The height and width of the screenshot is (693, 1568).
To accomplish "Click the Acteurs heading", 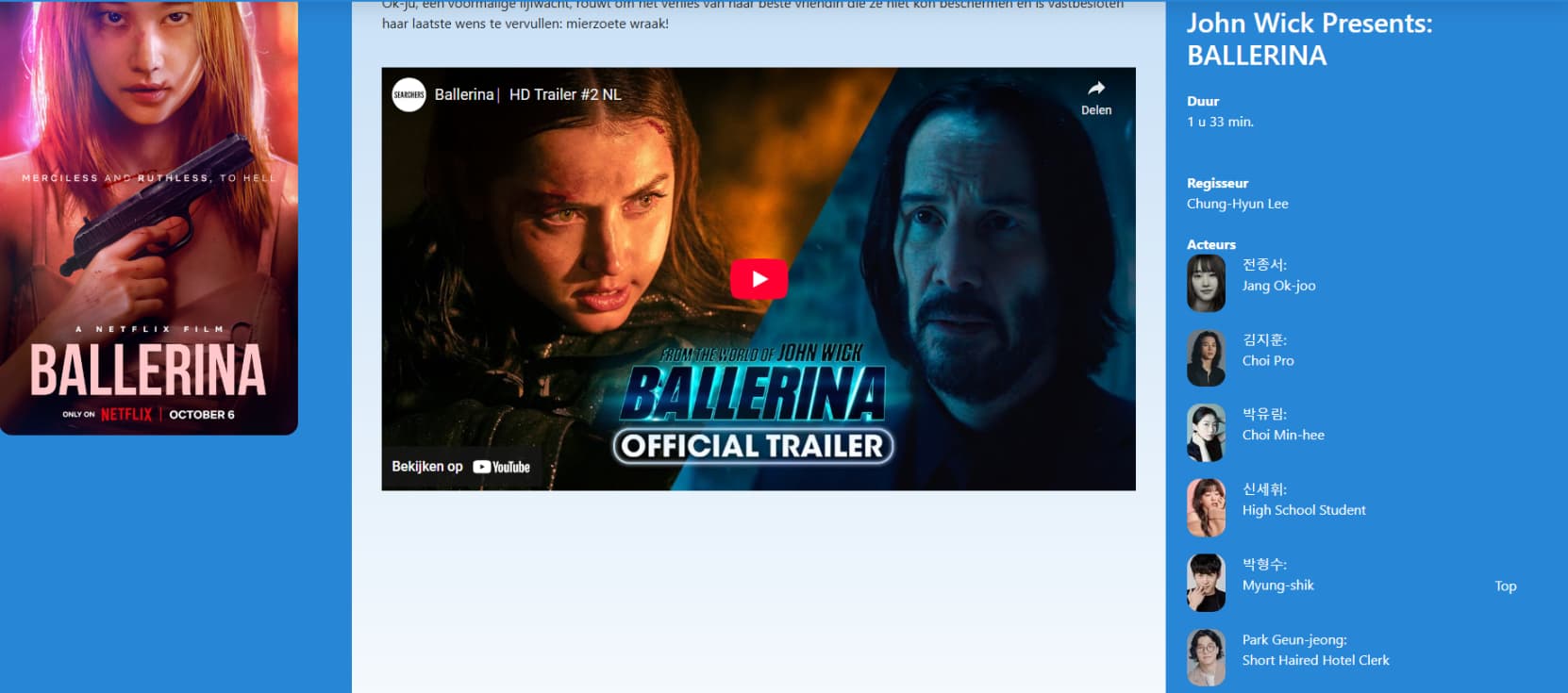I will click(x=1211, y=244).
